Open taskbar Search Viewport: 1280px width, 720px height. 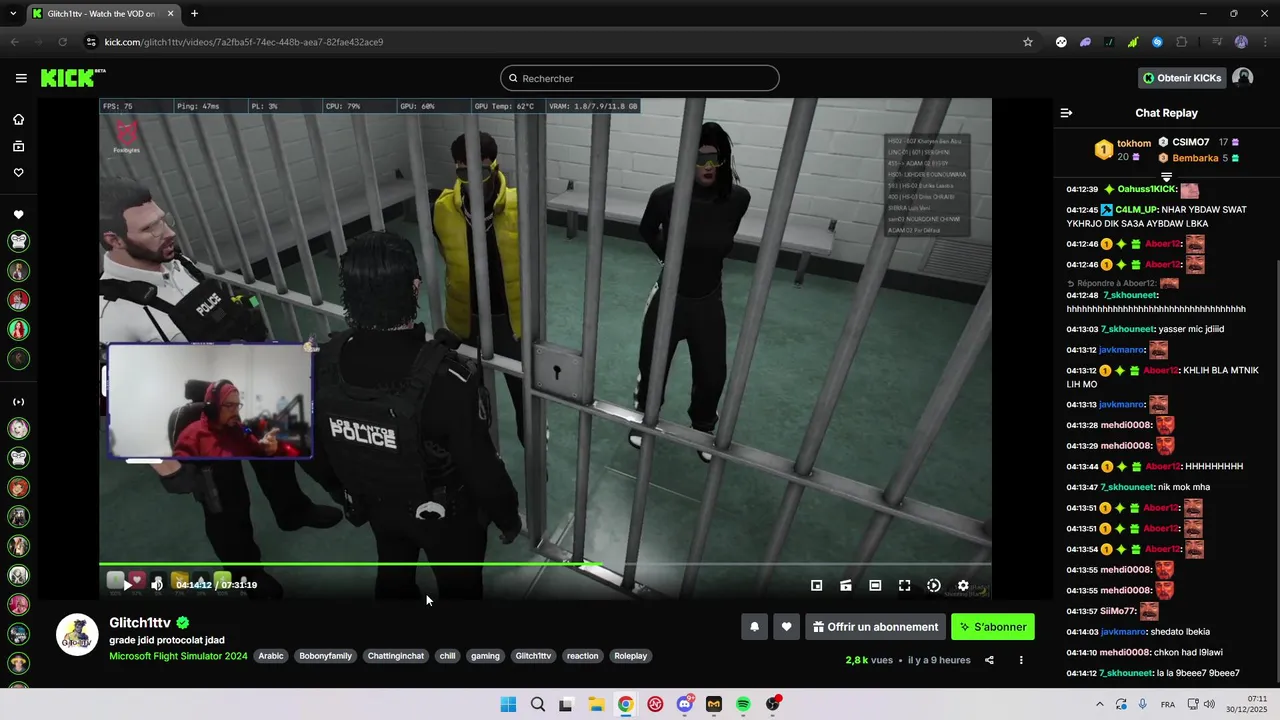click(537, 704)
